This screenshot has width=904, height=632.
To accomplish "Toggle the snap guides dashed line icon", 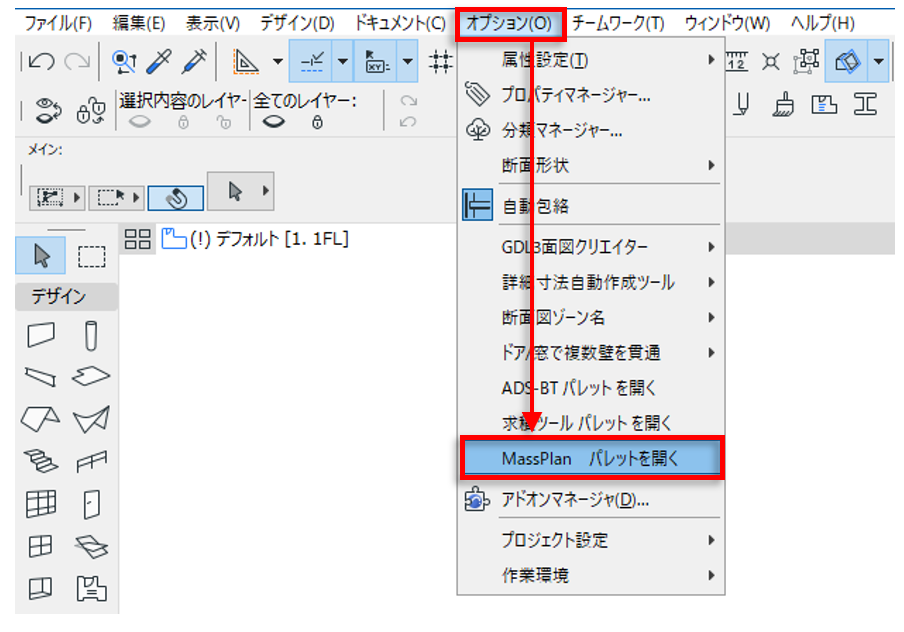I will point(312,61).
